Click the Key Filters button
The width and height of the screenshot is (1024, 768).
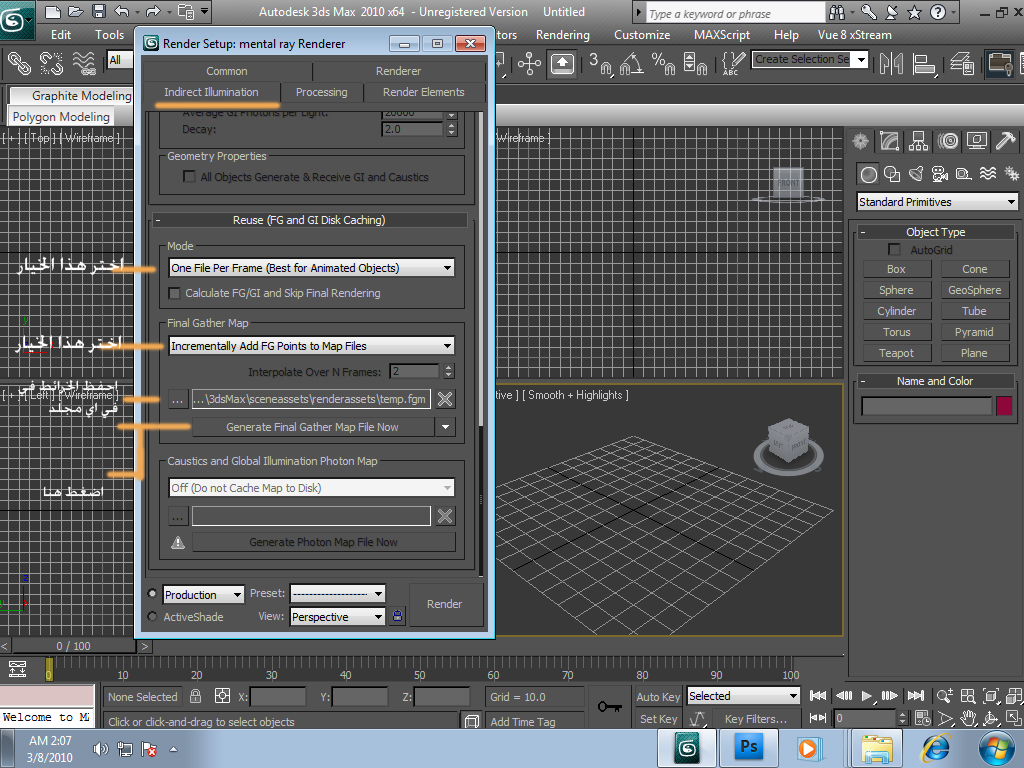pos(755,719)
